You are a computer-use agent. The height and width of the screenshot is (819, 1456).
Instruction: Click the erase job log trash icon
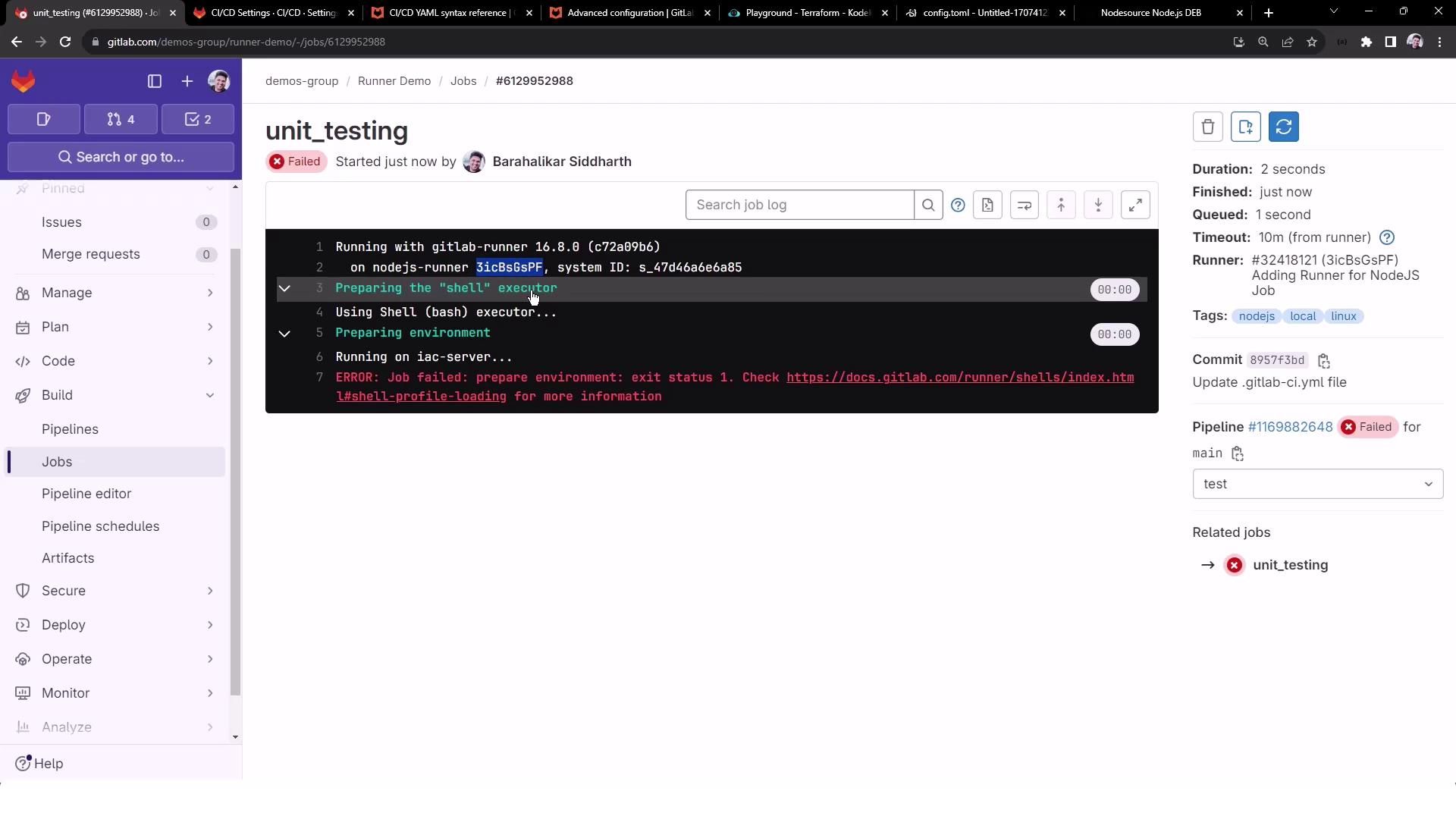(1207, 127)
